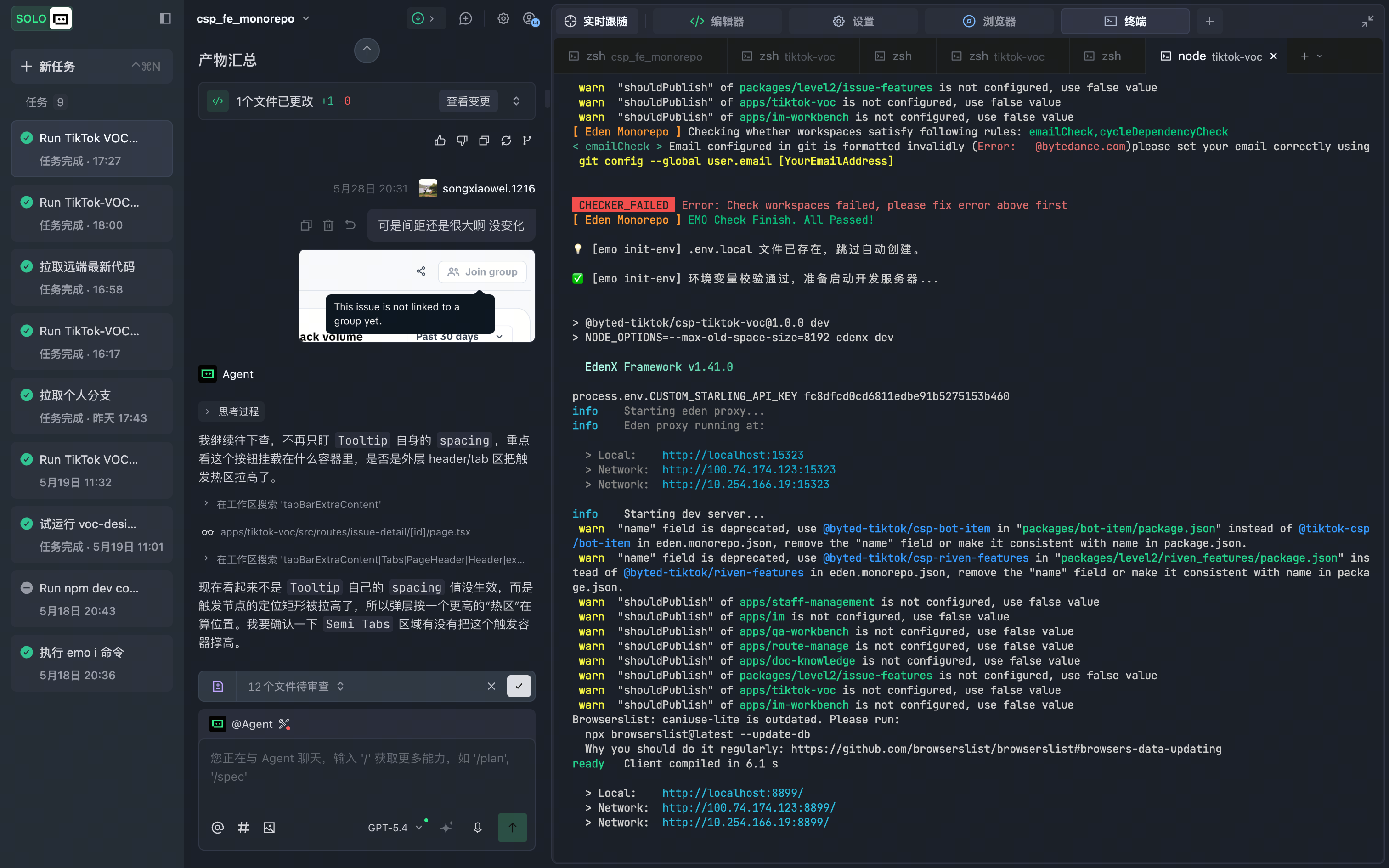This screenshot has height=868, width=1389.
Task: Open task 试运行 voc-desi...
Action: [92, 535]
